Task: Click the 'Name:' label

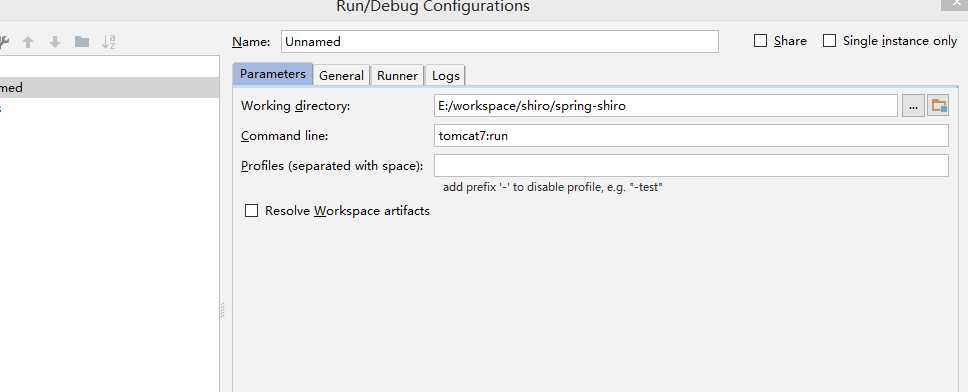Action: point(251,42)
